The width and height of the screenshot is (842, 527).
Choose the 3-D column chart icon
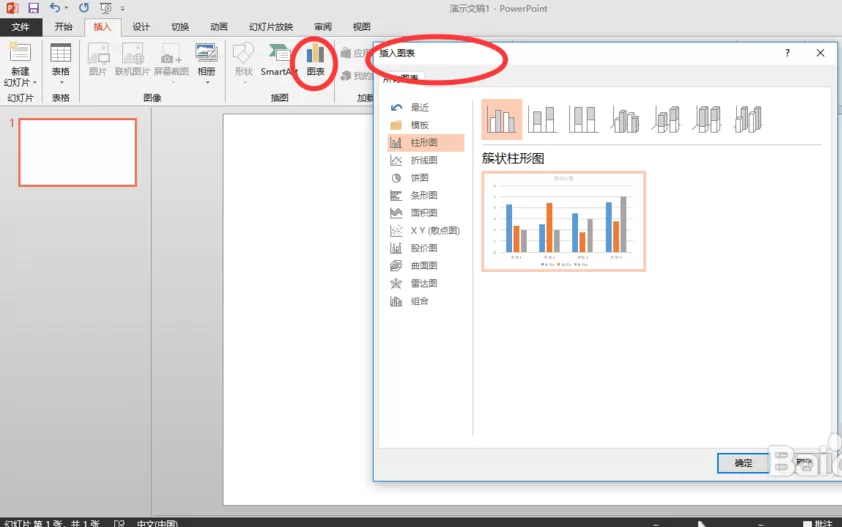click(x=748, y=119)
